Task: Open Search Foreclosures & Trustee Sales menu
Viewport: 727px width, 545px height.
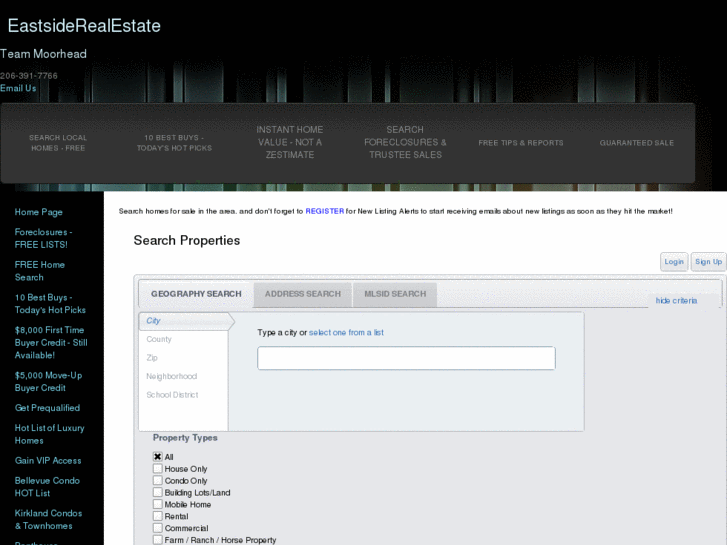Action: click(x=405, y=142)
